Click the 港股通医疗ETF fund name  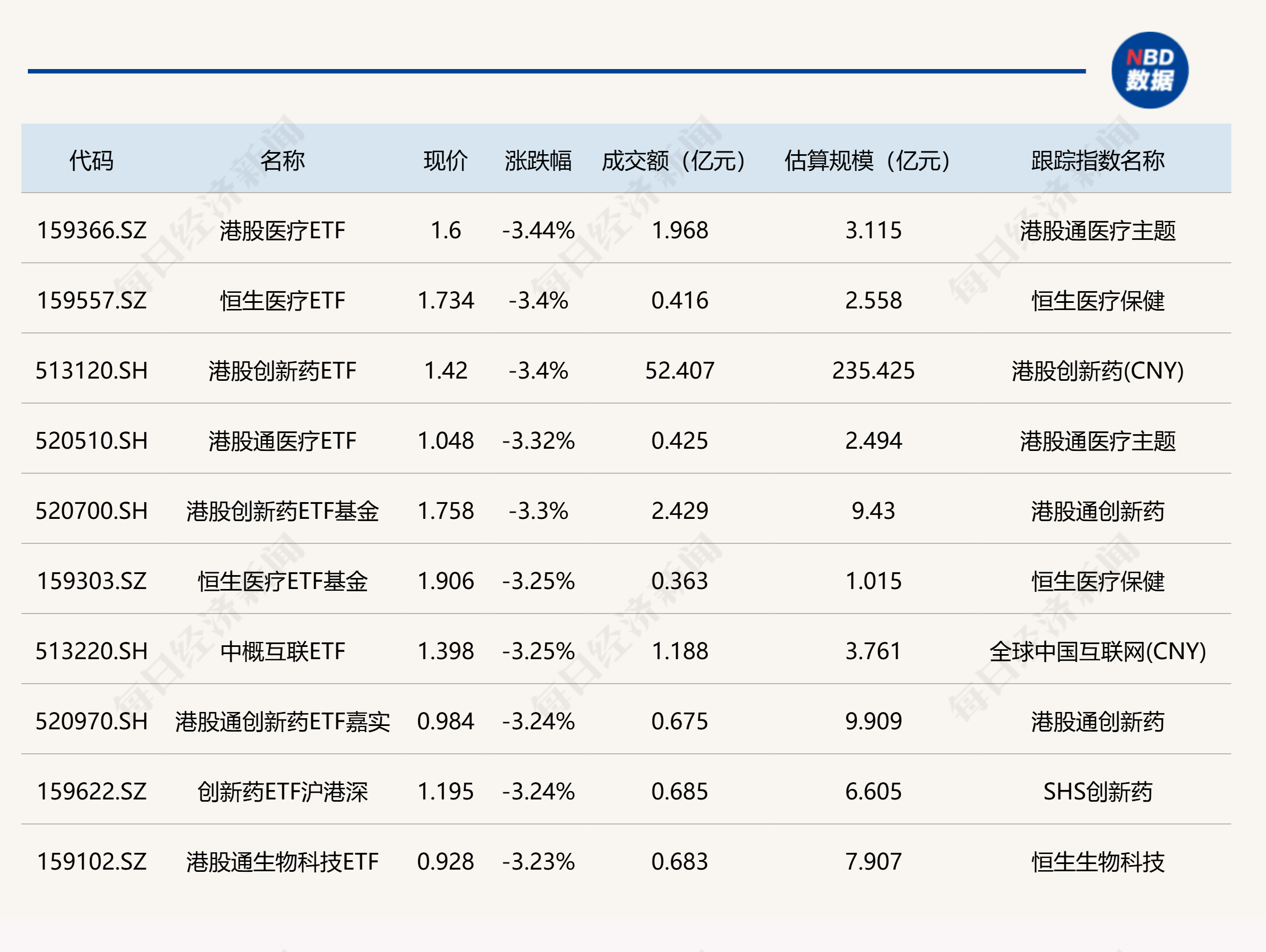tap(282, 441)
